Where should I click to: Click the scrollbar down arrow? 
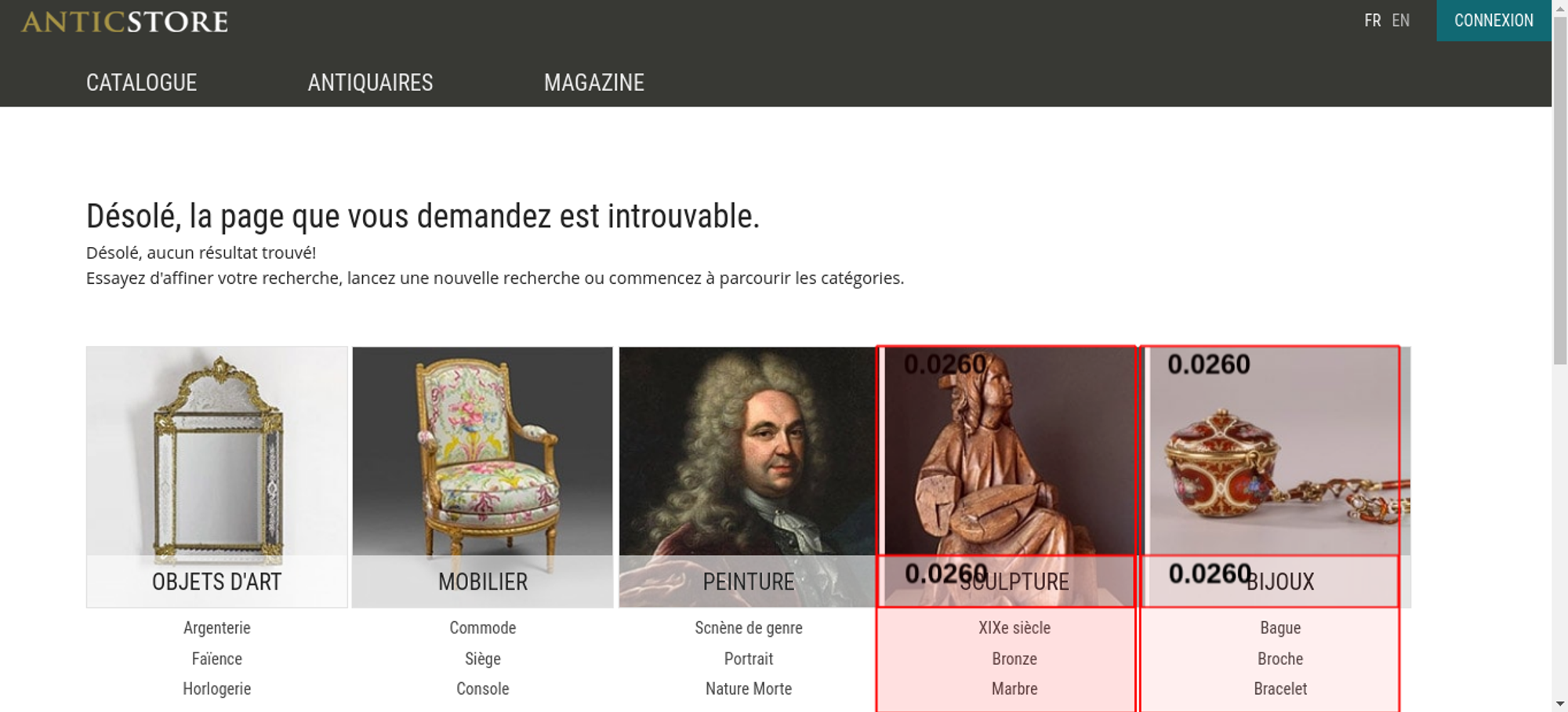(1560, 703)
